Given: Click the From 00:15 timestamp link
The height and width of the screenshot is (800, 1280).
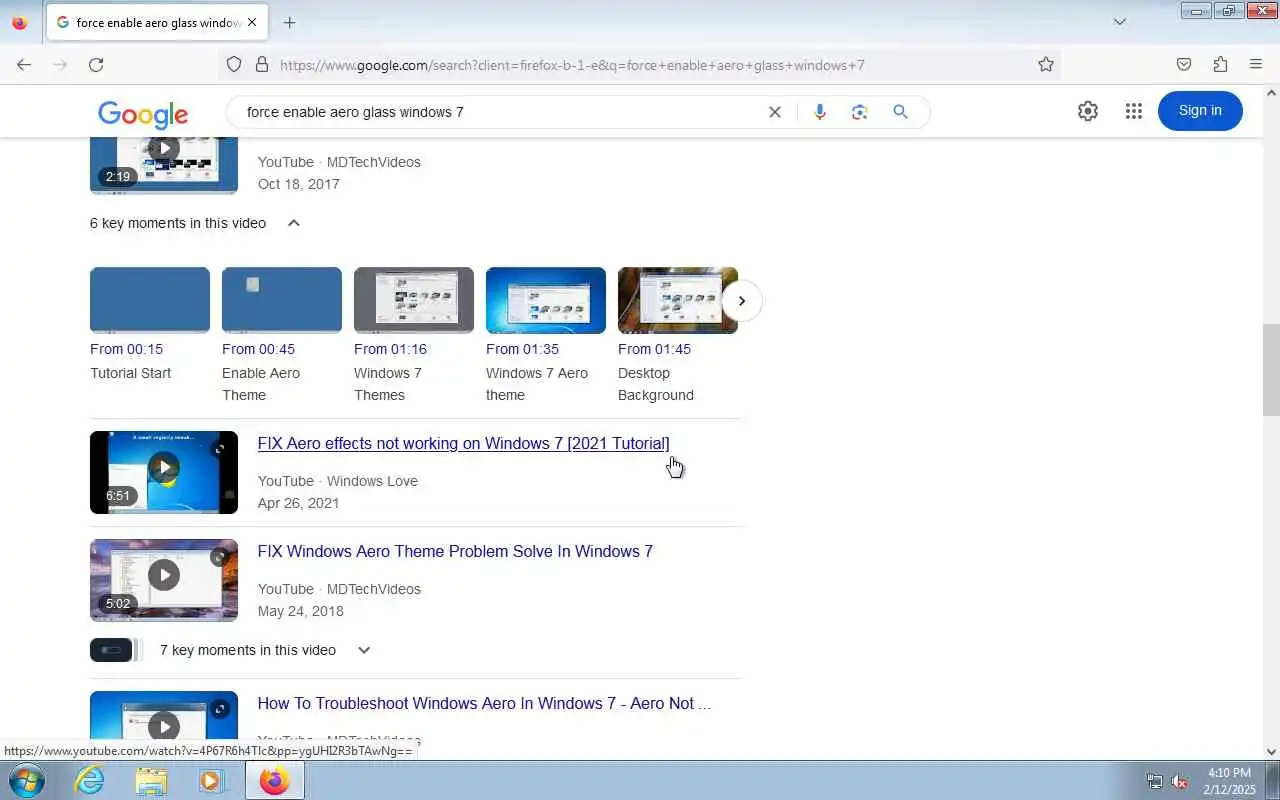Looking at the screenshot, I should click(126, 349).
